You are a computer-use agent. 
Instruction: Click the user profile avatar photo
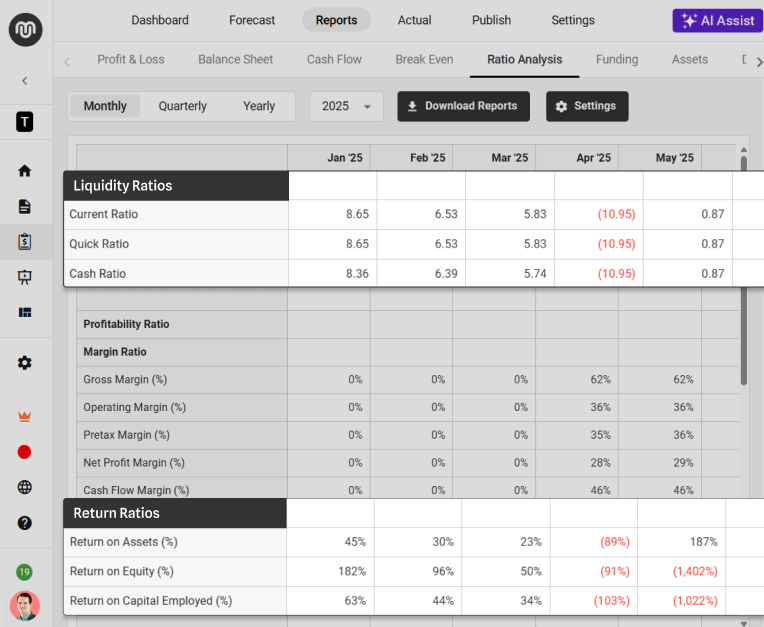click(25, 606)
